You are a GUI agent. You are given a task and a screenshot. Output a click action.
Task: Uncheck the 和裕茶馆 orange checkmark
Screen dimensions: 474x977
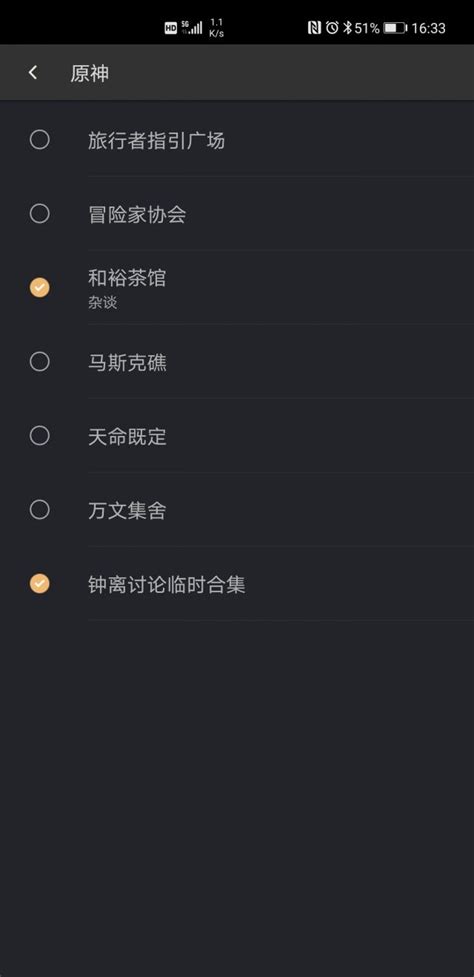pyautogui.click(x=40, y=288)
